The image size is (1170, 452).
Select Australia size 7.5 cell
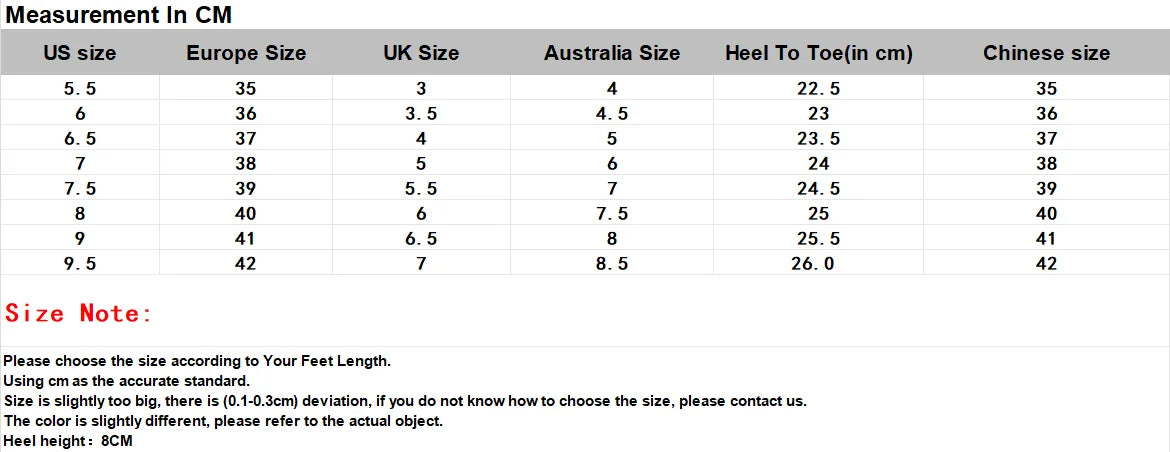(612, 213)
